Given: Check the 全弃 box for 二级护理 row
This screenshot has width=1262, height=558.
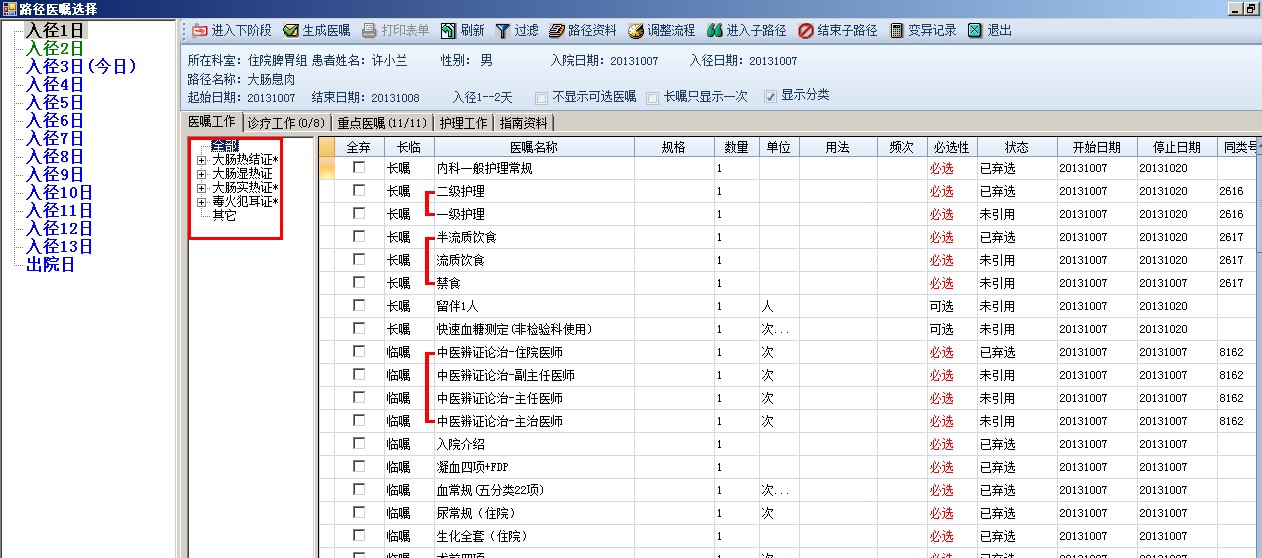Looking at the screenshot, I should coord(359,191).
